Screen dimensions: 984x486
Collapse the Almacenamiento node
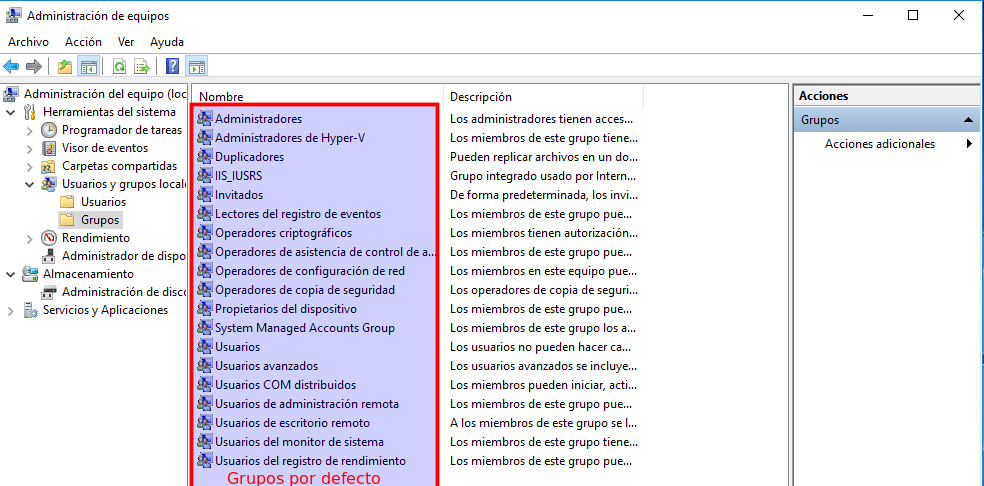point(11,274)
